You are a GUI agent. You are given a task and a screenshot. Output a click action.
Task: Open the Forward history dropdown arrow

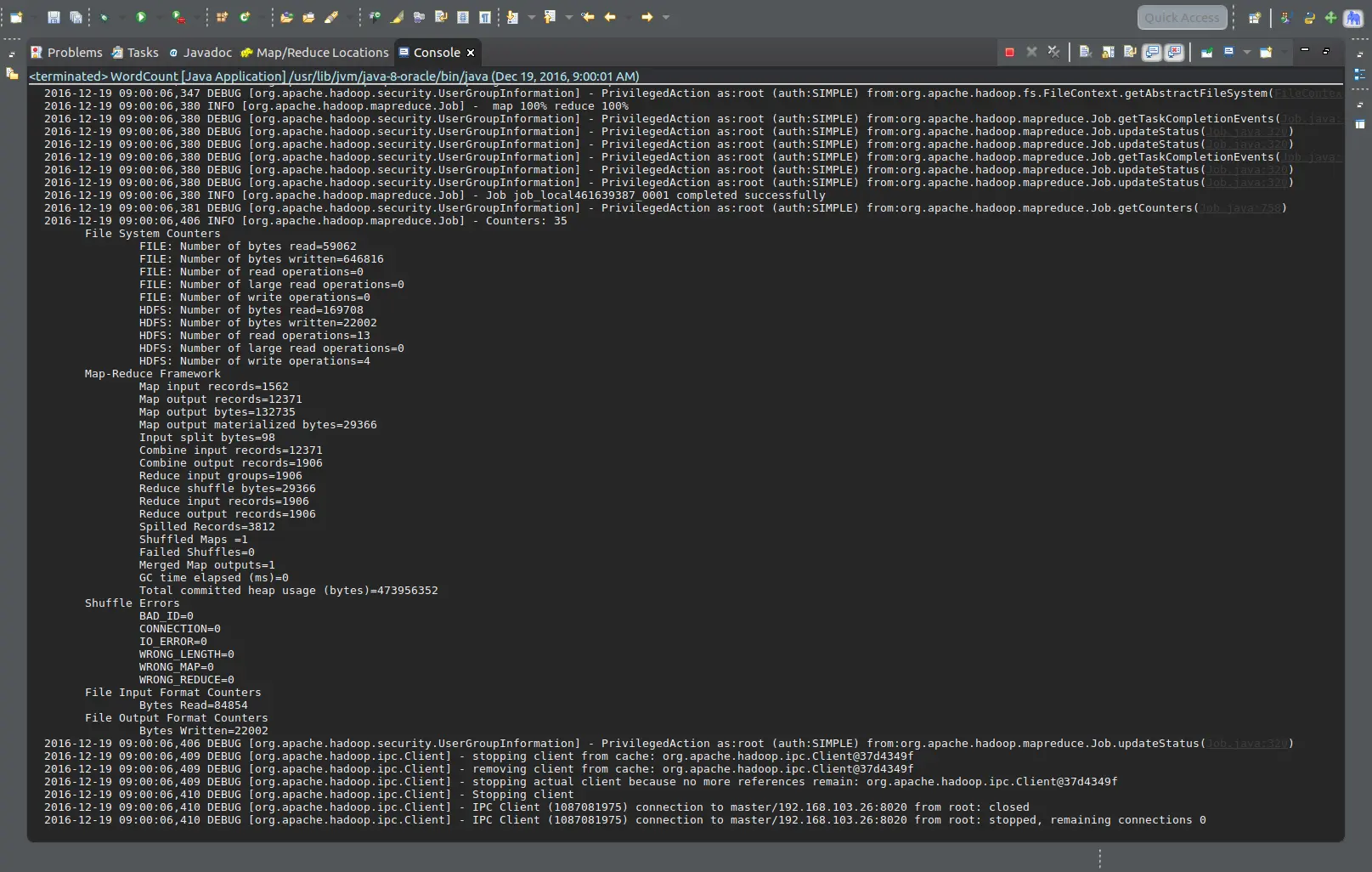[666, 17]
